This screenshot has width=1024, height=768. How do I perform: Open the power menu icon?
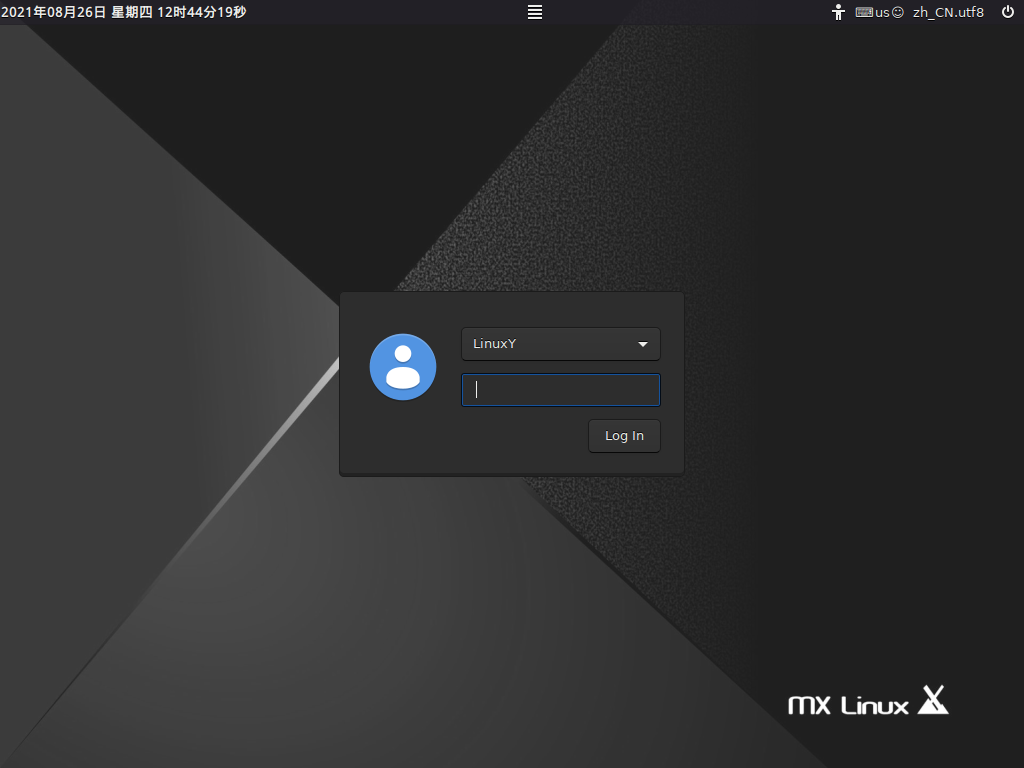1008,12
